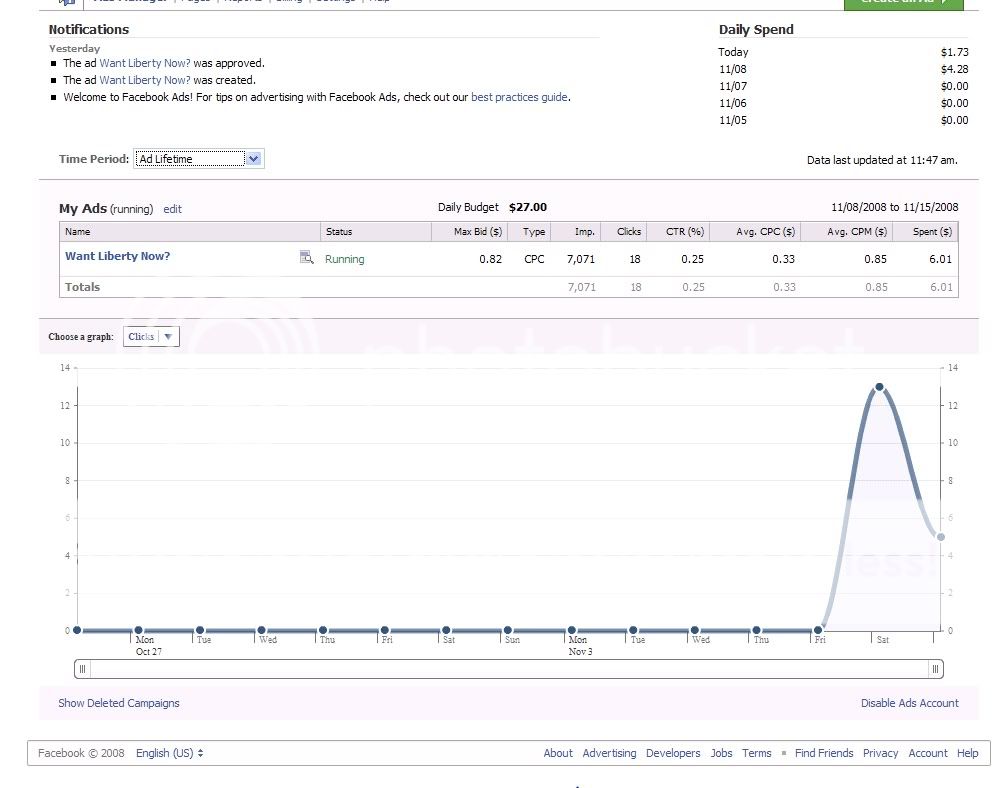This screenshot has width=1000, height=788.
Task: Click the Data last updated at 11:47 am text
Action: click(882, 160)
